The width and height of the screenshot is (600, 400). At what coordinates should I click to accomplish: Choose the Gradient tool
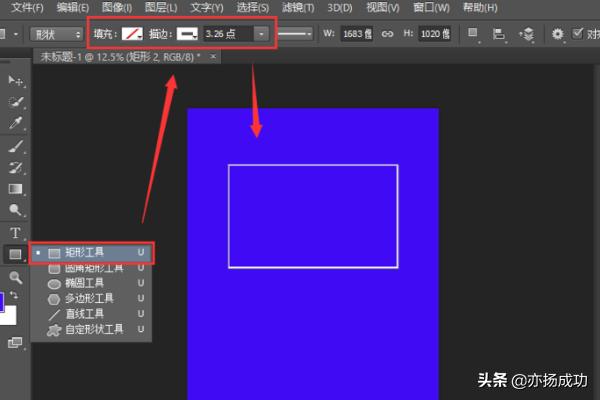[15, 188]
